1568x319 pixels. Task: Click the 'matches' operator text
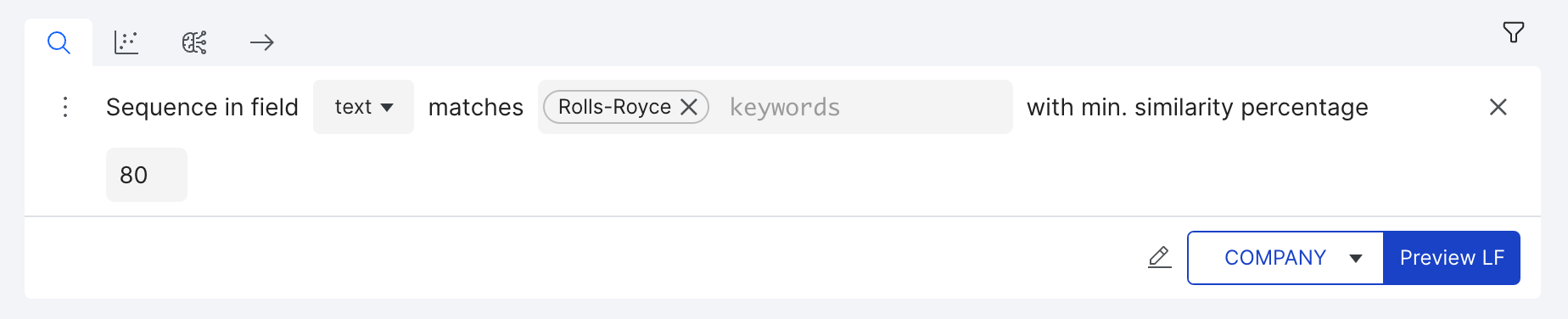476,107
